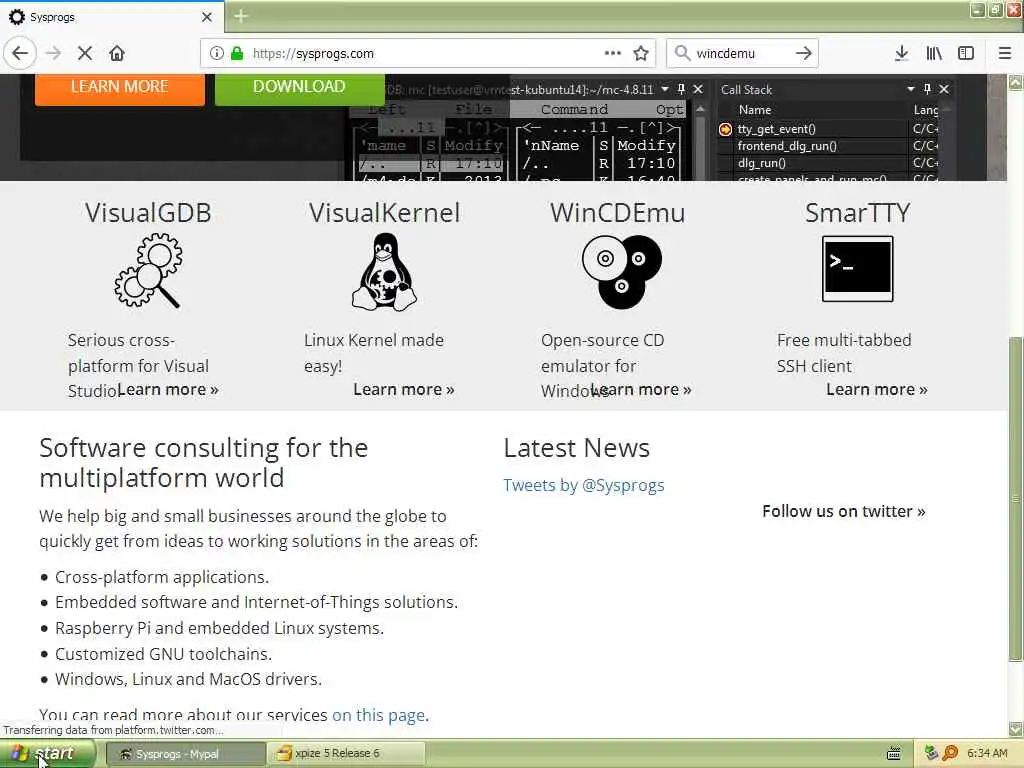Click the green network tray icon
Screen dimensions: 1024x768
tap(931, 754)
